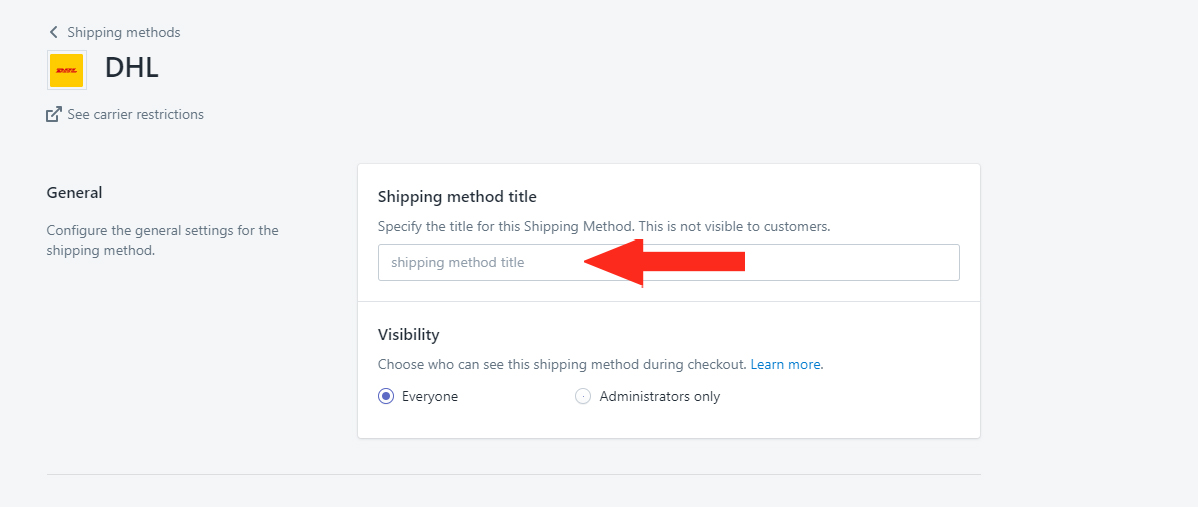Viewport: 1198px width, 507px height.
Task: Click the Visibility section heading
Action: coord(409,334)
